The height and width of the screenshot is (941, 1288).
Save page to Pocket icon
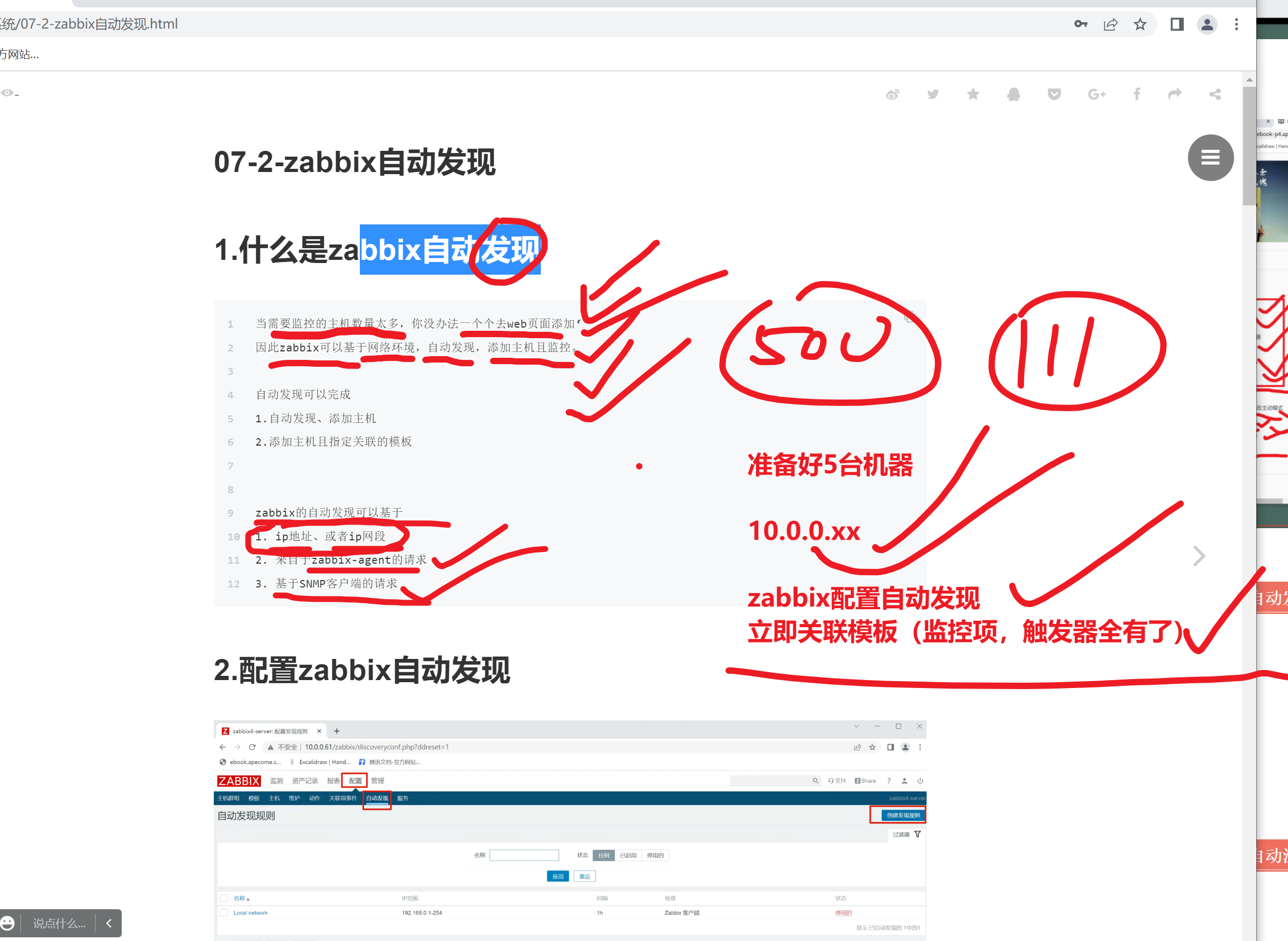coord(1054,94)
